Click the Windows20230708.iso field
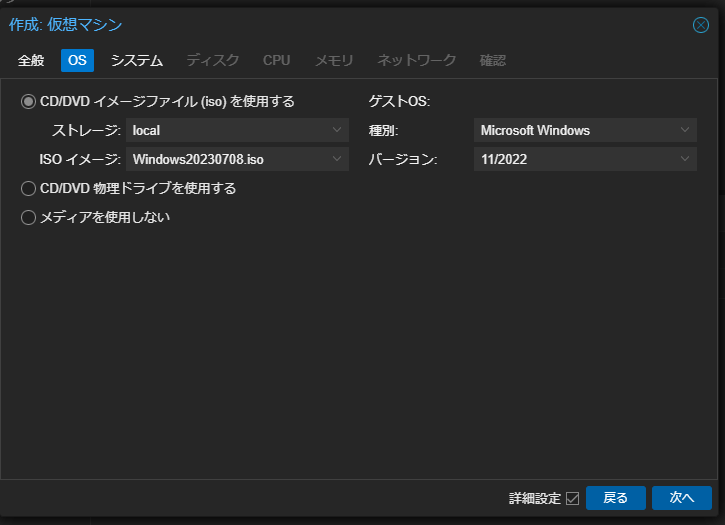The height and width of the screenshot is (525, 725). point(237,159)
